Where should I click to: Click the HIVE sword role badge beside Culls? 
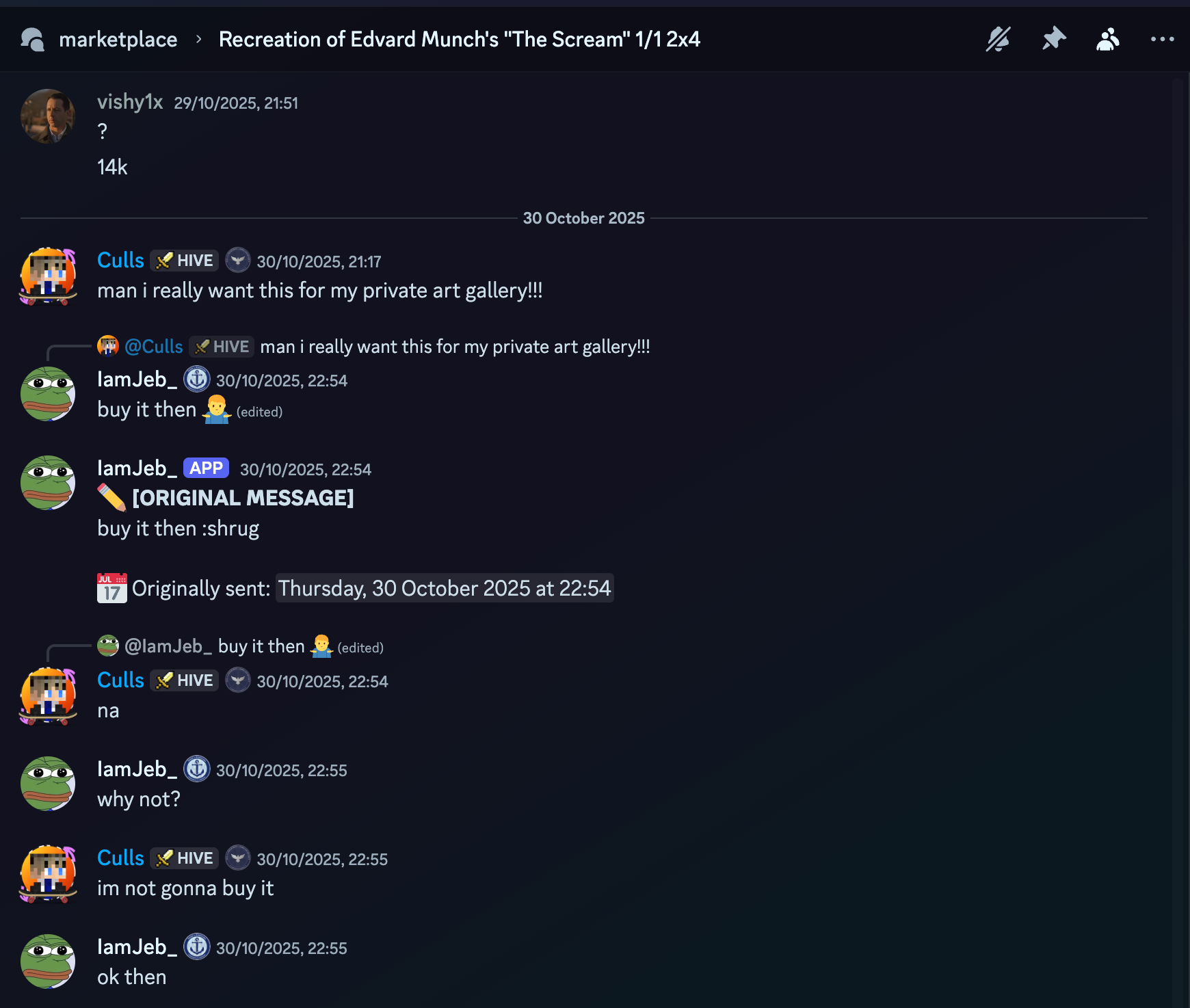click(183, 261)
